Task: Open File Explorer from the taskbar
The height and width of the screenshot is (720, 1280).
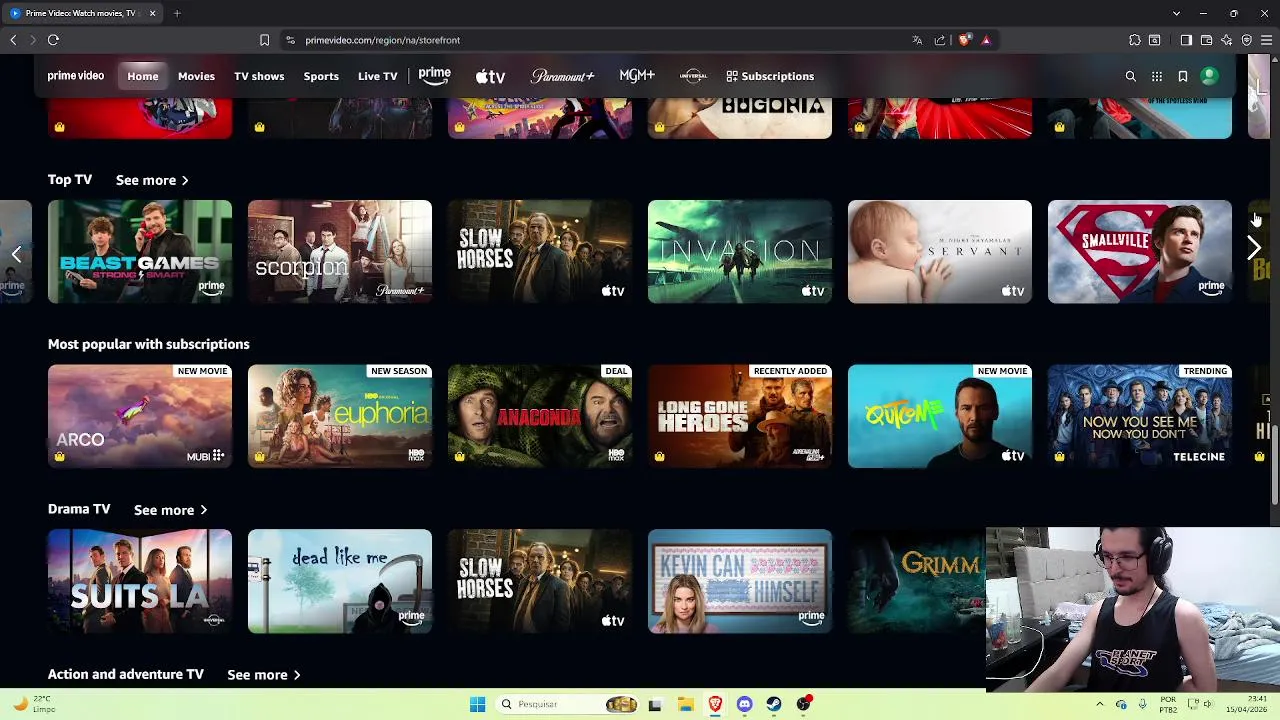Action: (685, 704)
